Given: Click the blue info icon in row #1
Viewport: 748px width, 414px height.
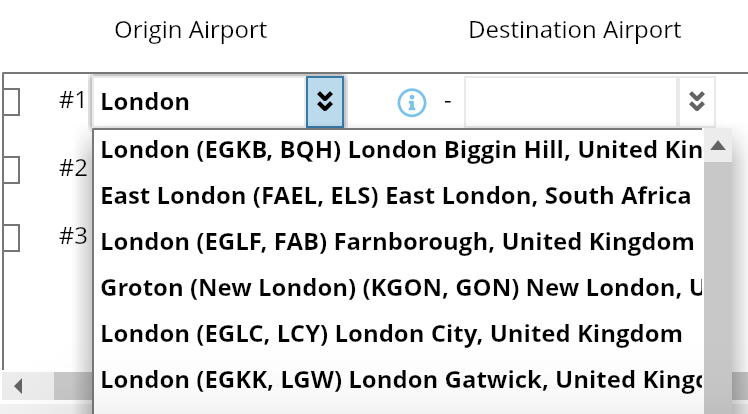Looking at the screenshot, I should [412, 102].
